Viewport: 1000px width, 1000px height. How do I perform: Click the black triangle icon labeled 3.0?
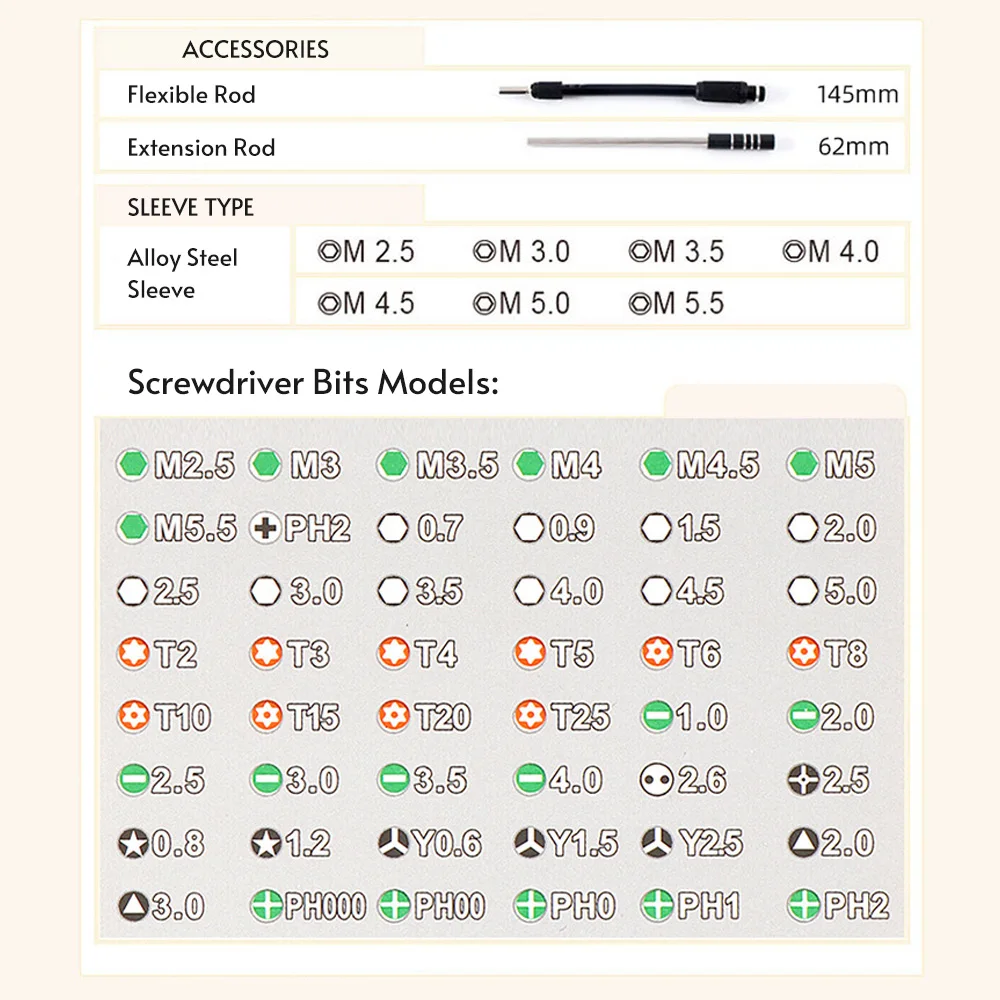133,907
